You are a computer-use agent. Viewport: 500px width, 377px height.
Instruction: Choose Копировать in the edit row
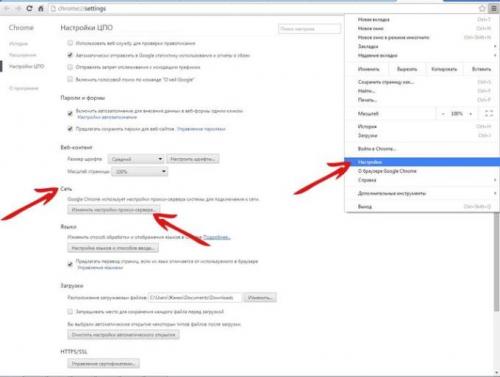tap(444, 69)
